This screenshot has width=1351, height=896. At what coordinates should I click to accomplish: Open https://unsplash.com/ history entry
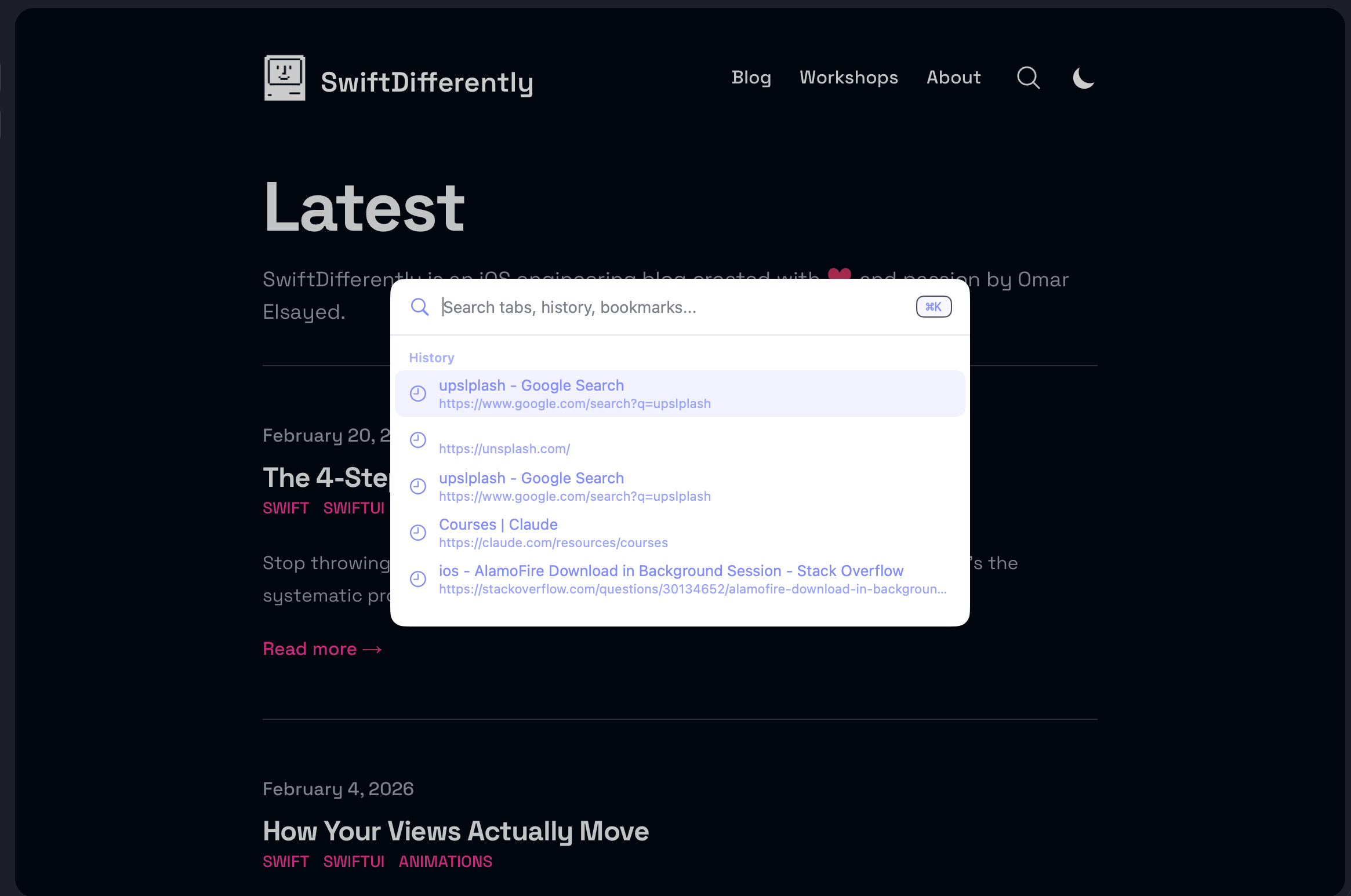click(504, 448)
